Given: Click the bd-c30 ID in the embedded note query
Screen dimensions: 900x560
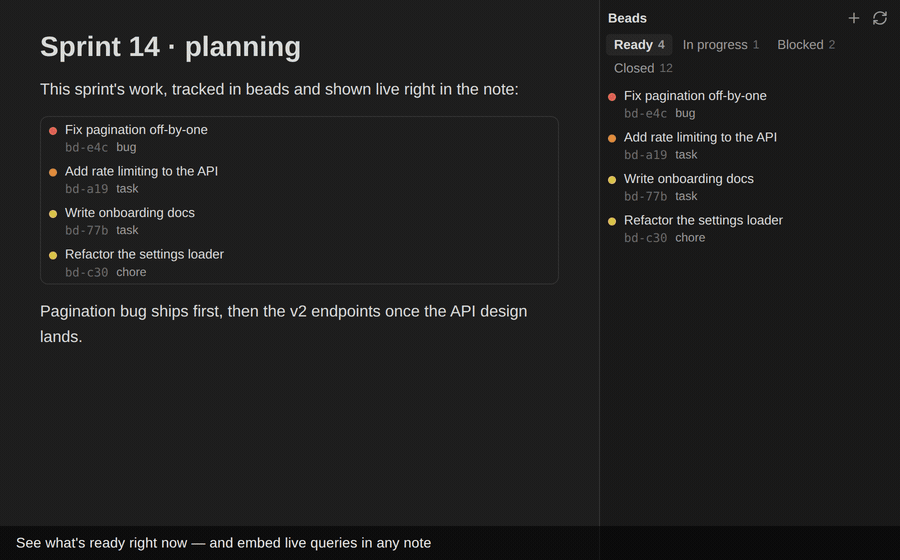Looking at the screenshot, I should tap(86, 273).
